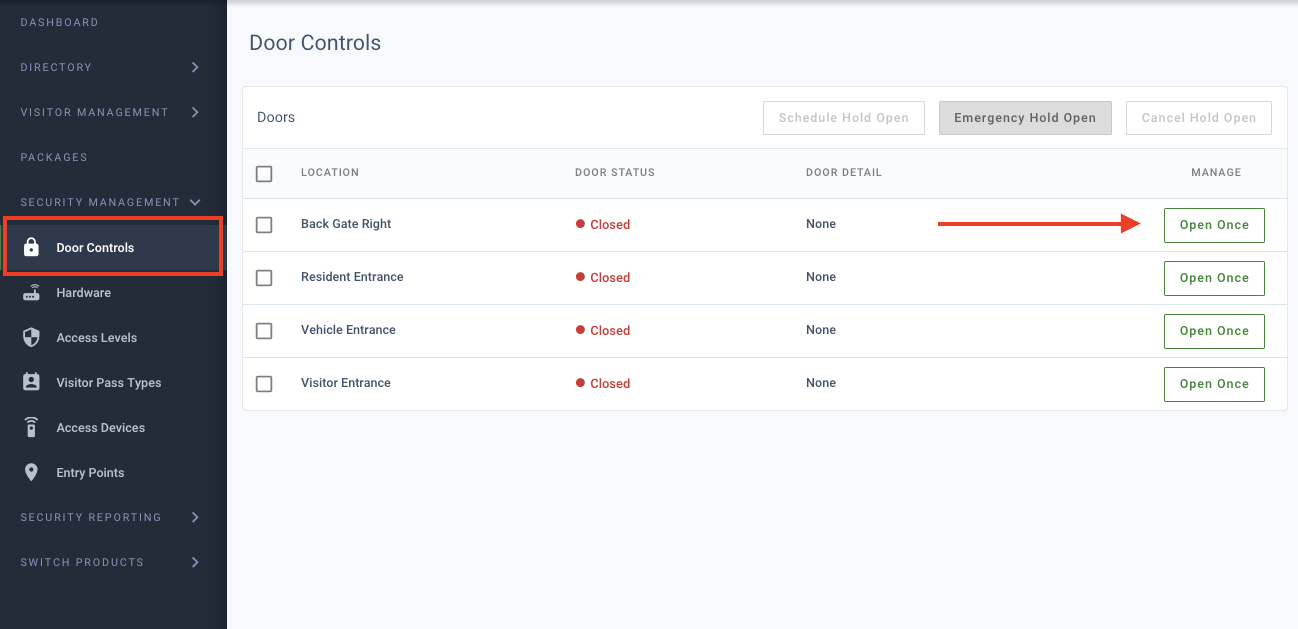Select the Visitor Entrance checkbox
Image resolution: width=1298 pixels, height=629 pixels.
click(264, 384)
